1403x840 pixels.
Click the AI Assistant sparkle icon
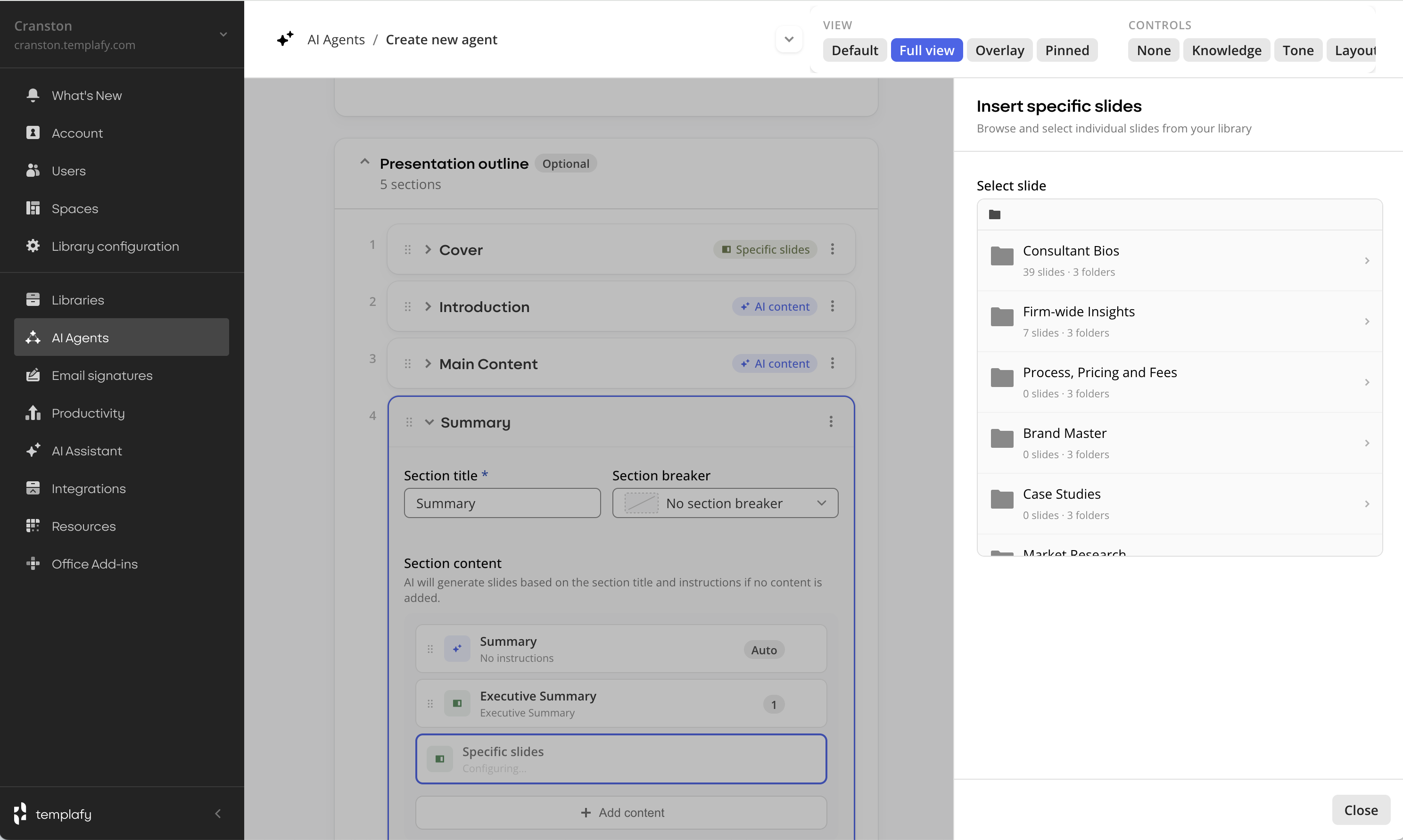click(x=33, y=451)
